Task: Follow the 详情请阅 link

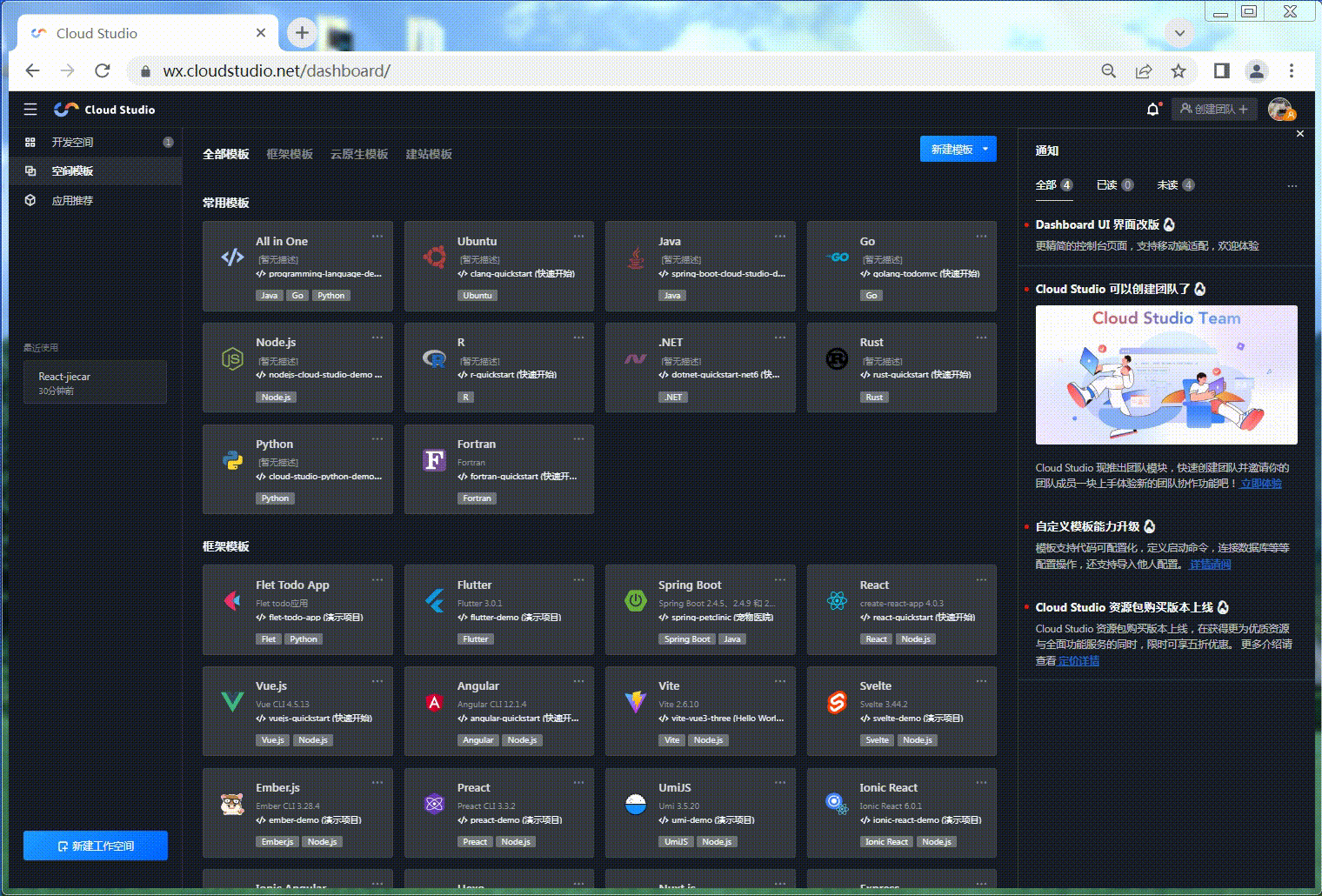Action: tap(1210, 565)
